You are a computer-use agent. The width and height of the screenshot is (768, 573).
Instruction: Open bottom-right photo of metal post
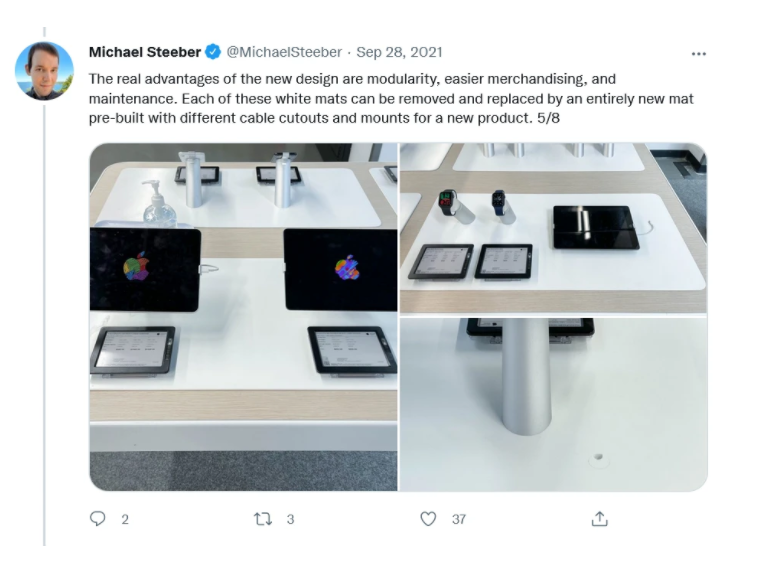[x=553, y=404]
